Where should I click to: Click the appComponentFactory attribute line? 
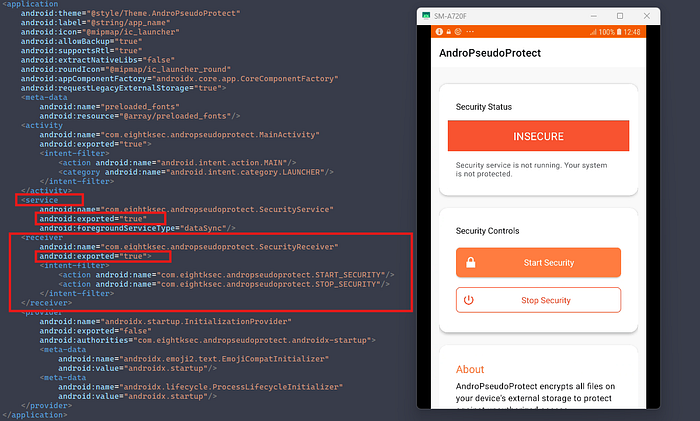(179, 79)
